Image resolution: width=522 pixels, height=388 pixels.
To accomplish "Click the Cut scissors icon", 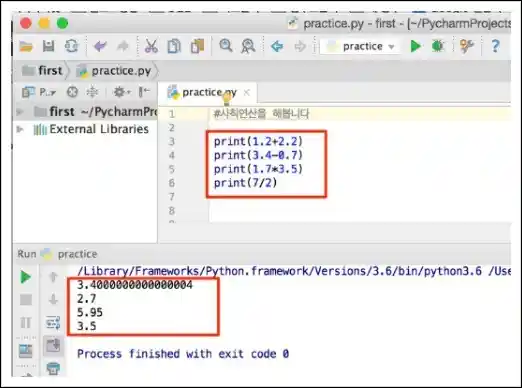I will (x=151, y=46).
